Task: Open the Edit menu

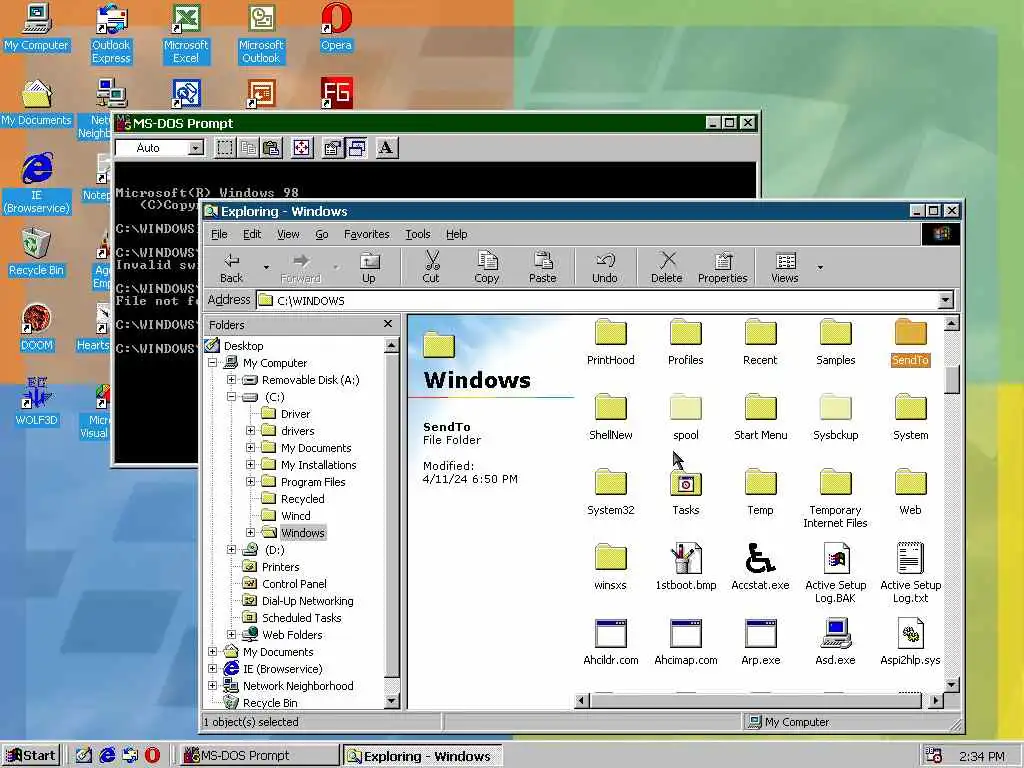Action: click(252, 234)
